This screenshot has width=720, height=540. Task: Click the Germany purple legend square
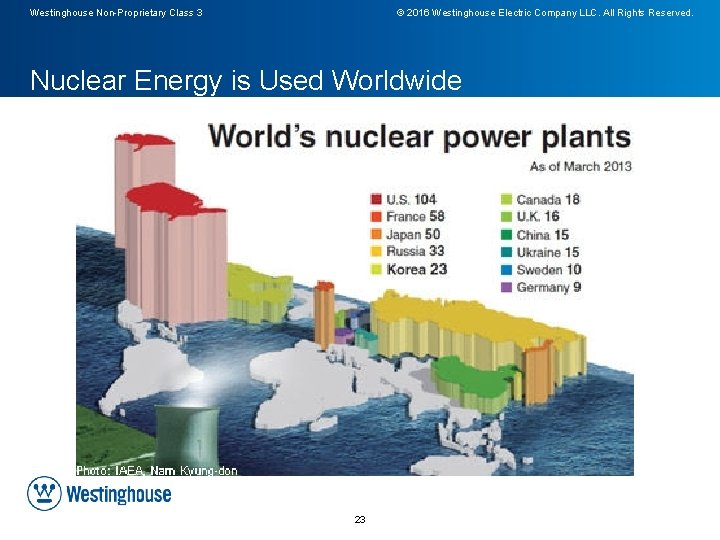506,287
